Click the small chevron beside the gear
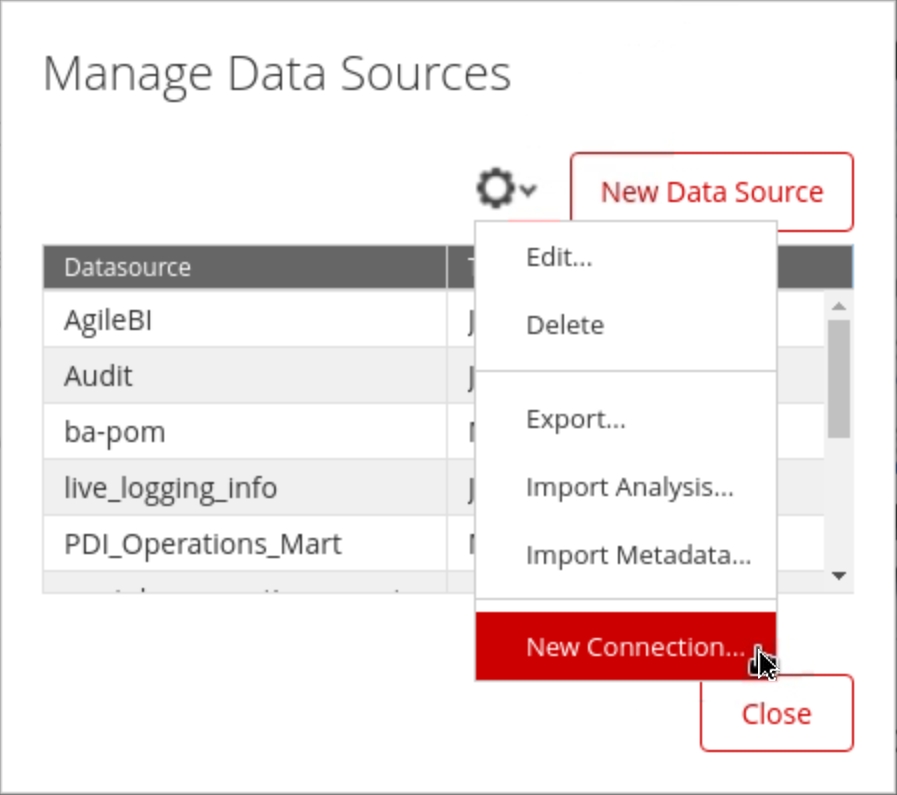The image size is (897, 795). point(528,190)
